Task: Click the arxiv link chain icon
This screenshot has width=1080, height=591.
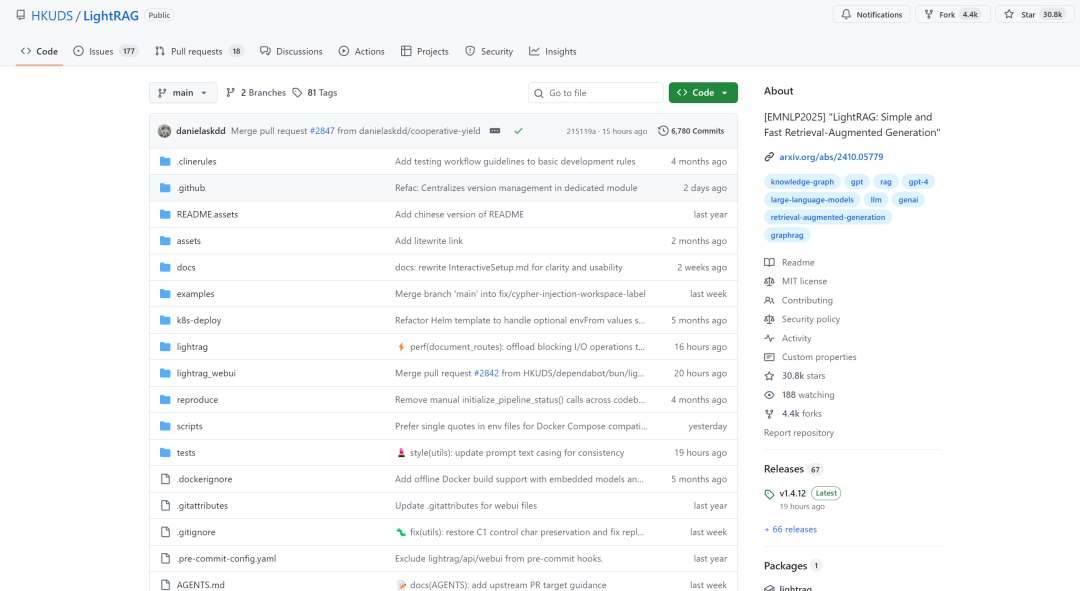Action: click(x=769, y=157)
